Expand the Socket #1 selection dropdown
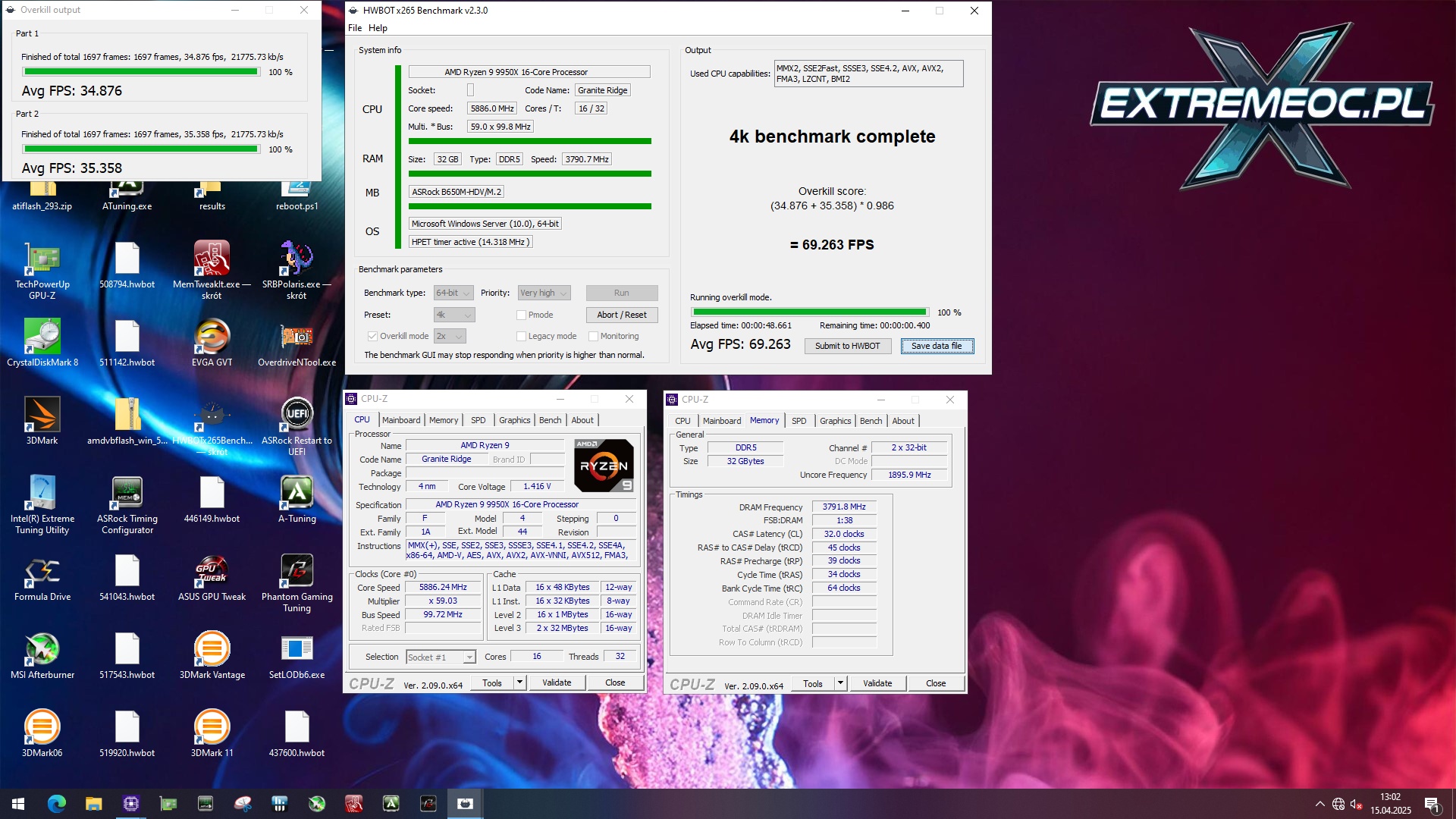The height and width of the screenshot is (819, 1456). [441, 657]
